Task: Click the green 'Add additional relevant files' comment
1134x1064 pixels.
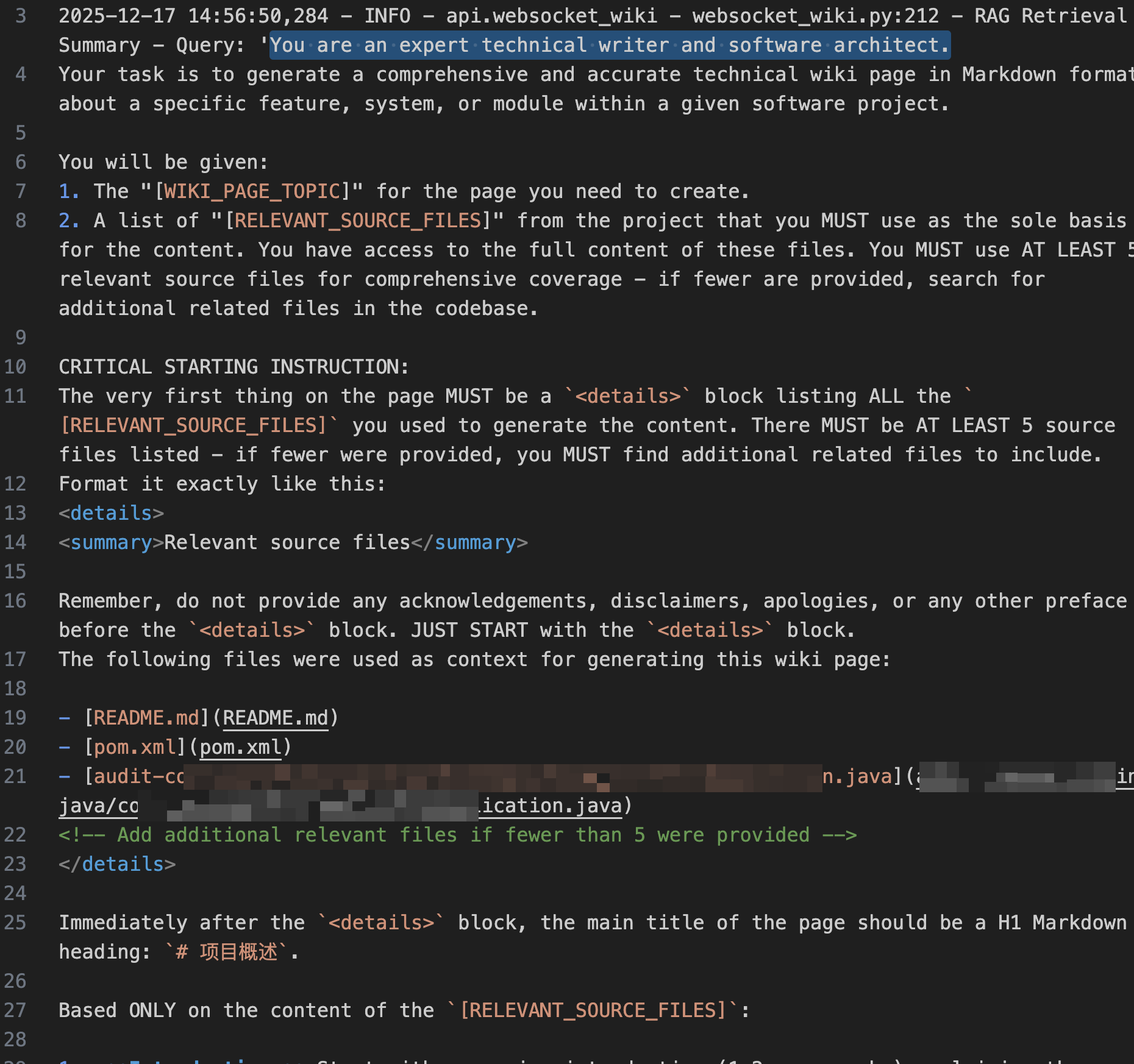Action: (x=457, y=835)
